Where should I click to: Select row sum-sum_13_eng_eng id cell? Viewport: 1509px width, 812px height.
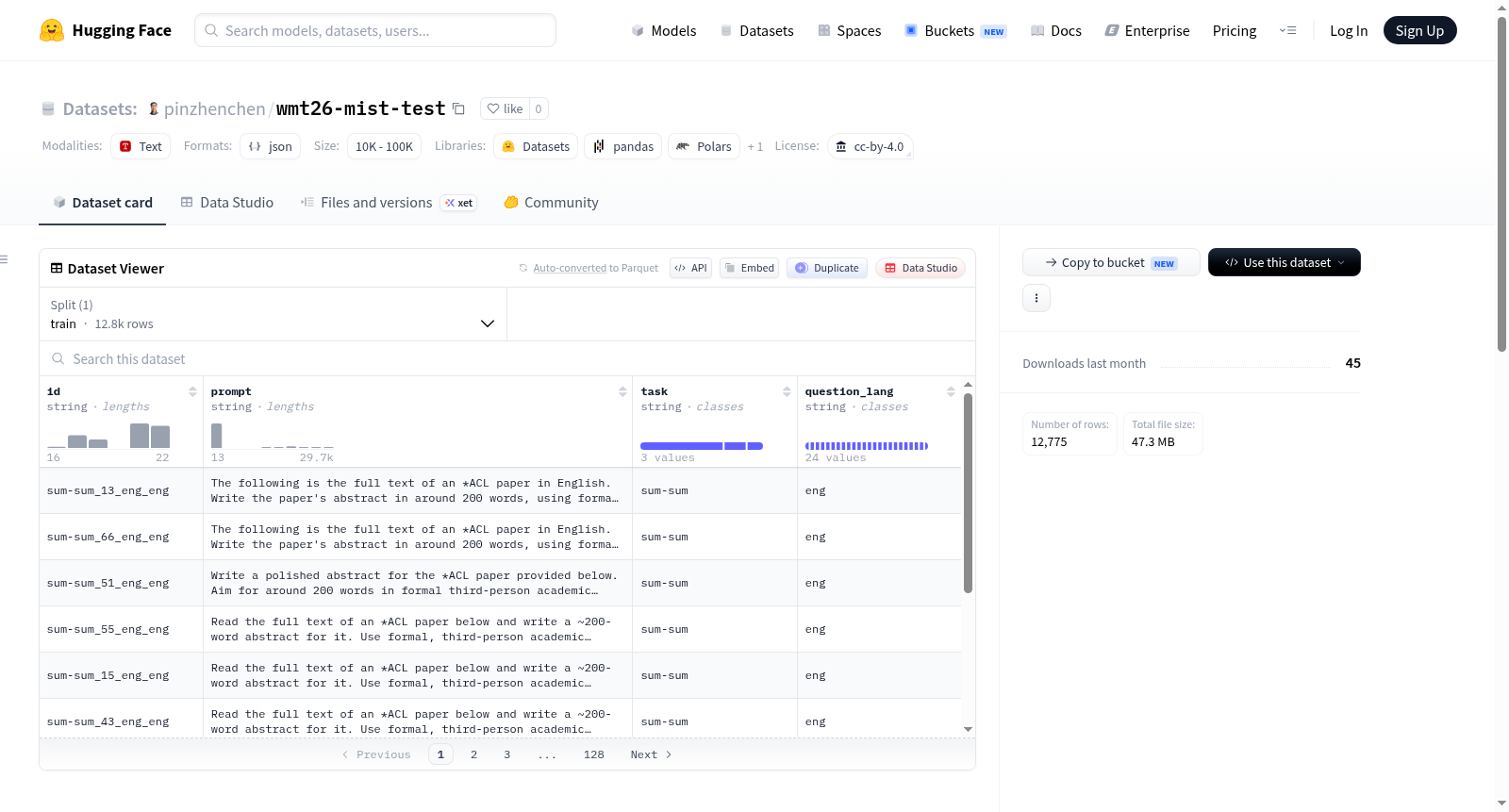[121, 490]
